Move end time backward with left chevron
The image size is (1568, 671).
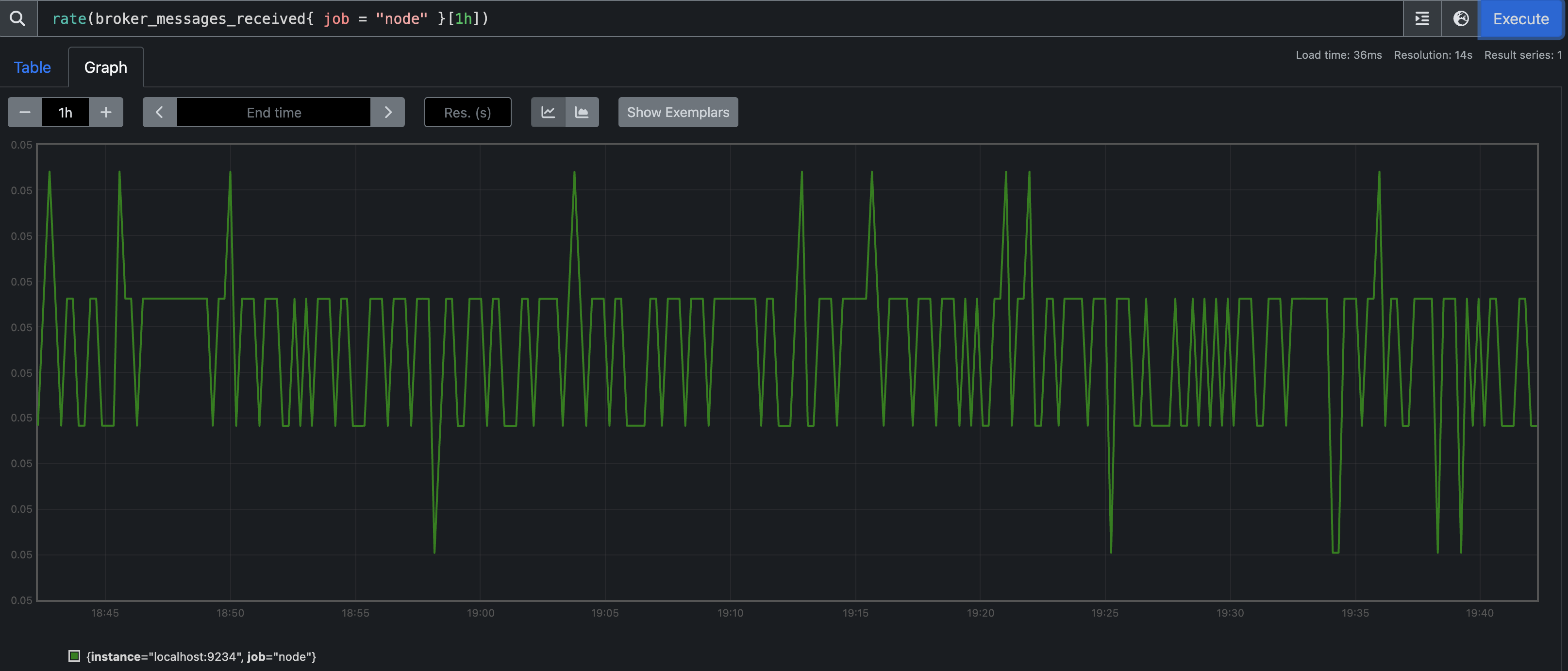(x=160, y=112)
